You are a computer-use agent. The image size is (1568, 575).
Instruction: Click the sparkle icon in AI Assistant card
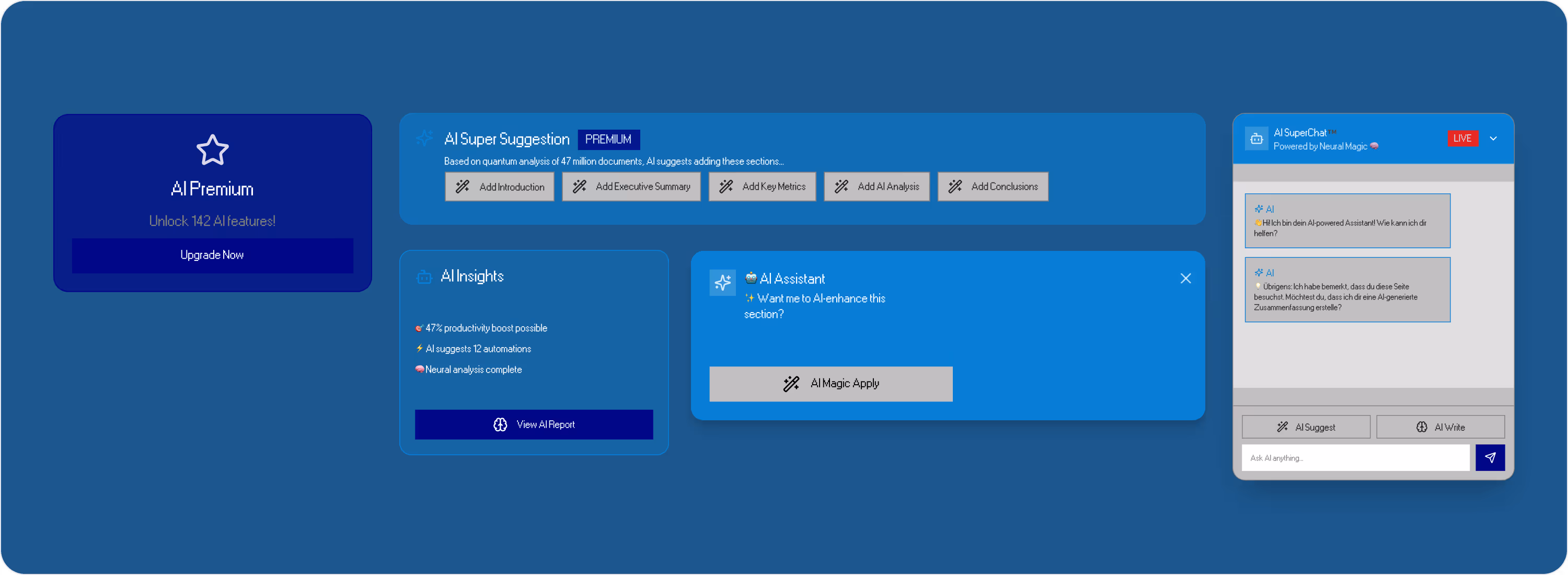click(722, 282)
